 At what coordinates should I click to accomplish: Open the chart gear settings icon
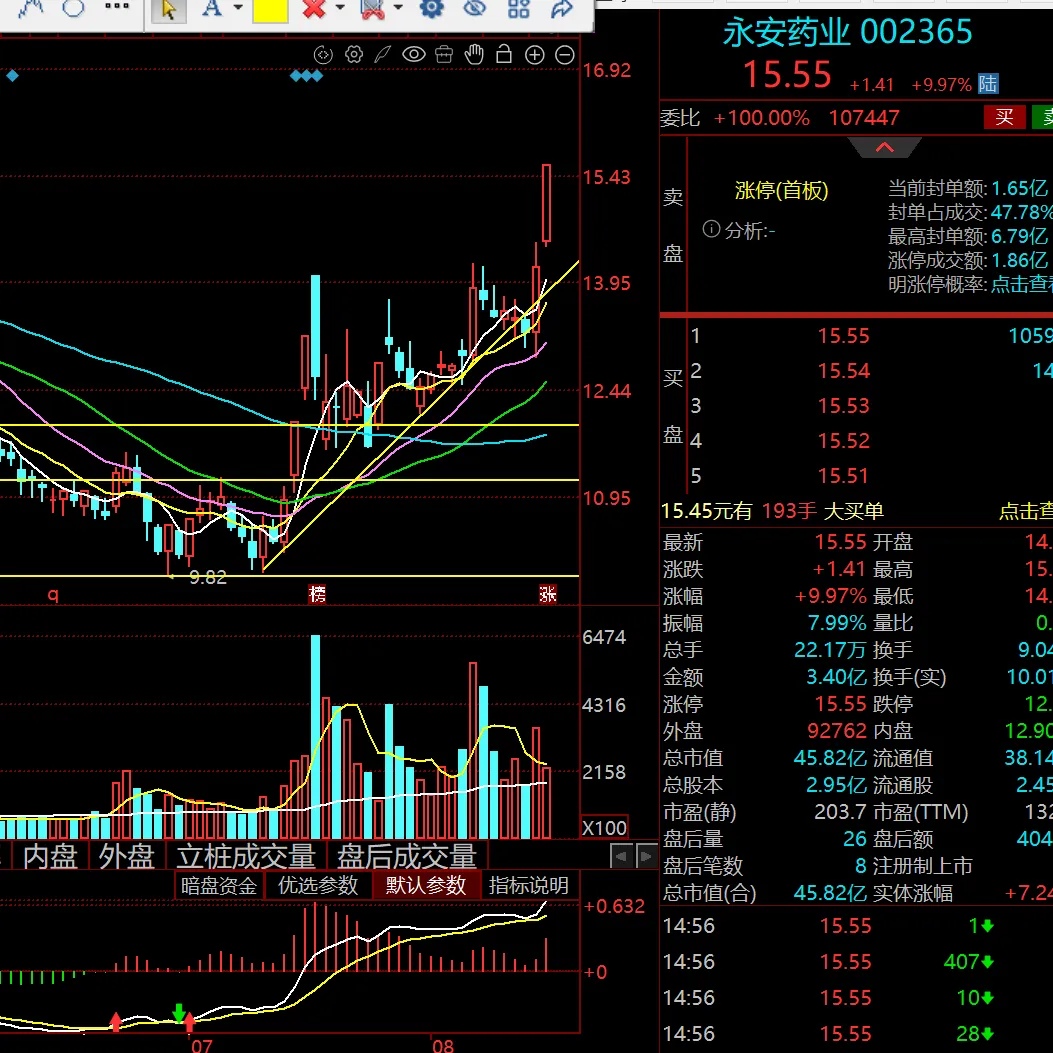354,54
